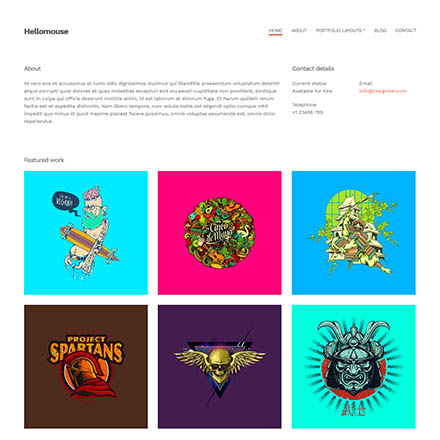The height and width of the screenshot is (440, 440).
Task: Open the samurai mask illustration thumbnail
Action: (x=354, y=366)
